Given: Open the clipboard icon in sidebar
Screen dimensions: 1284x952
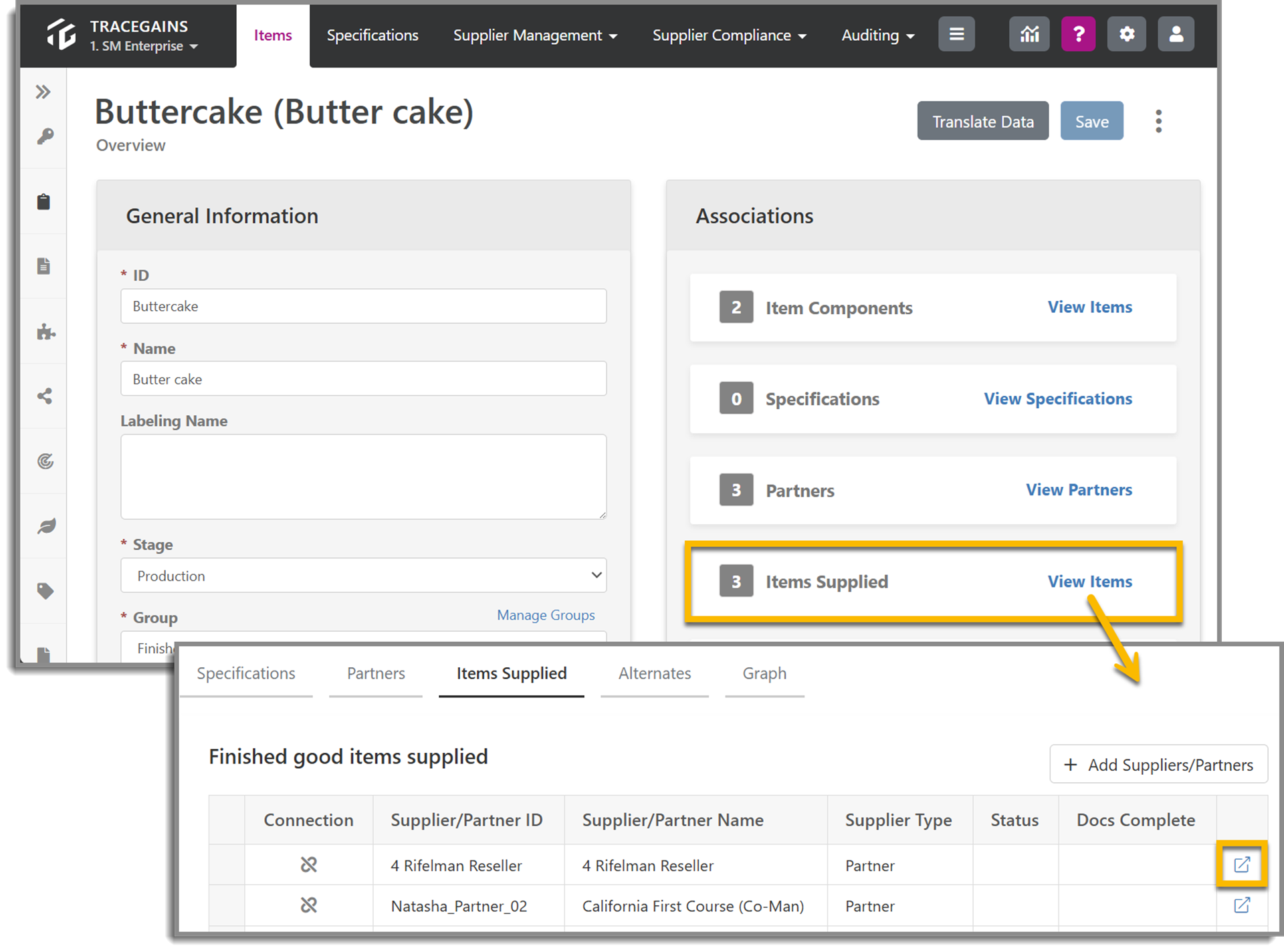Looking at the screenshot, I should [x=43, y=201].
